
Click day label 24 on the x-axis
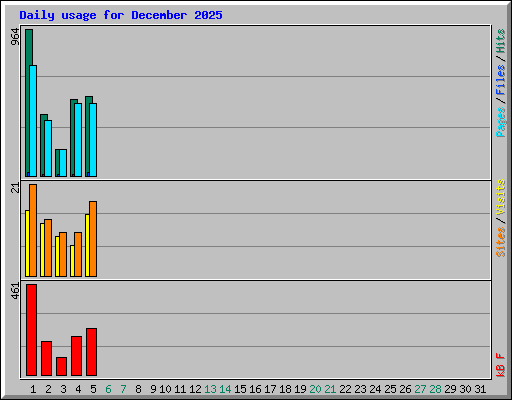pos(375,389)
